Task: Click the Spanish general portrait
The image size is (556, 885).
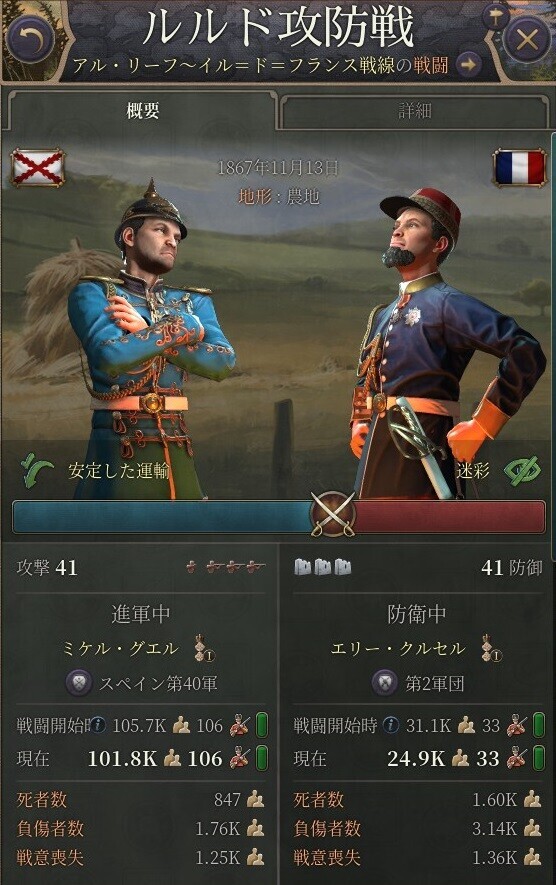Action: [x=150, y=339]
